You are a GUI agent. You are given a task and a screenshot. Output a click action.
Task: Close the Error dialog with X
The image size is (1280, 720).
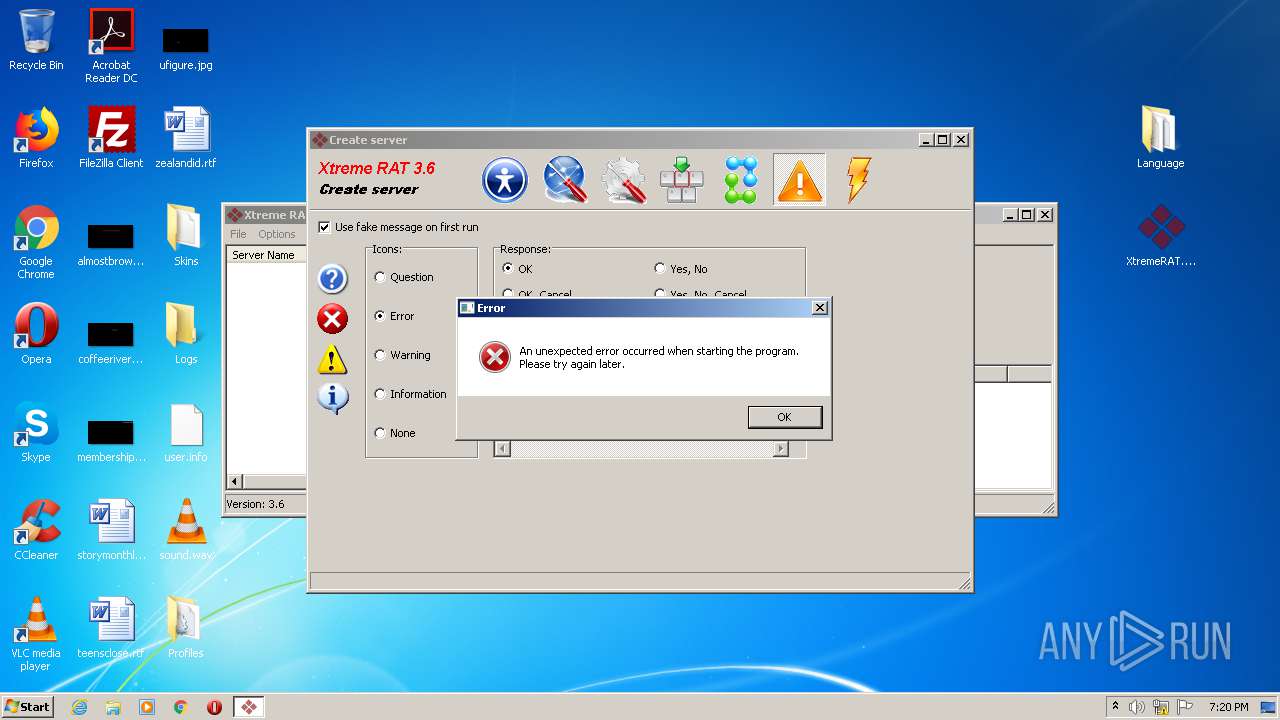(820, 308)
